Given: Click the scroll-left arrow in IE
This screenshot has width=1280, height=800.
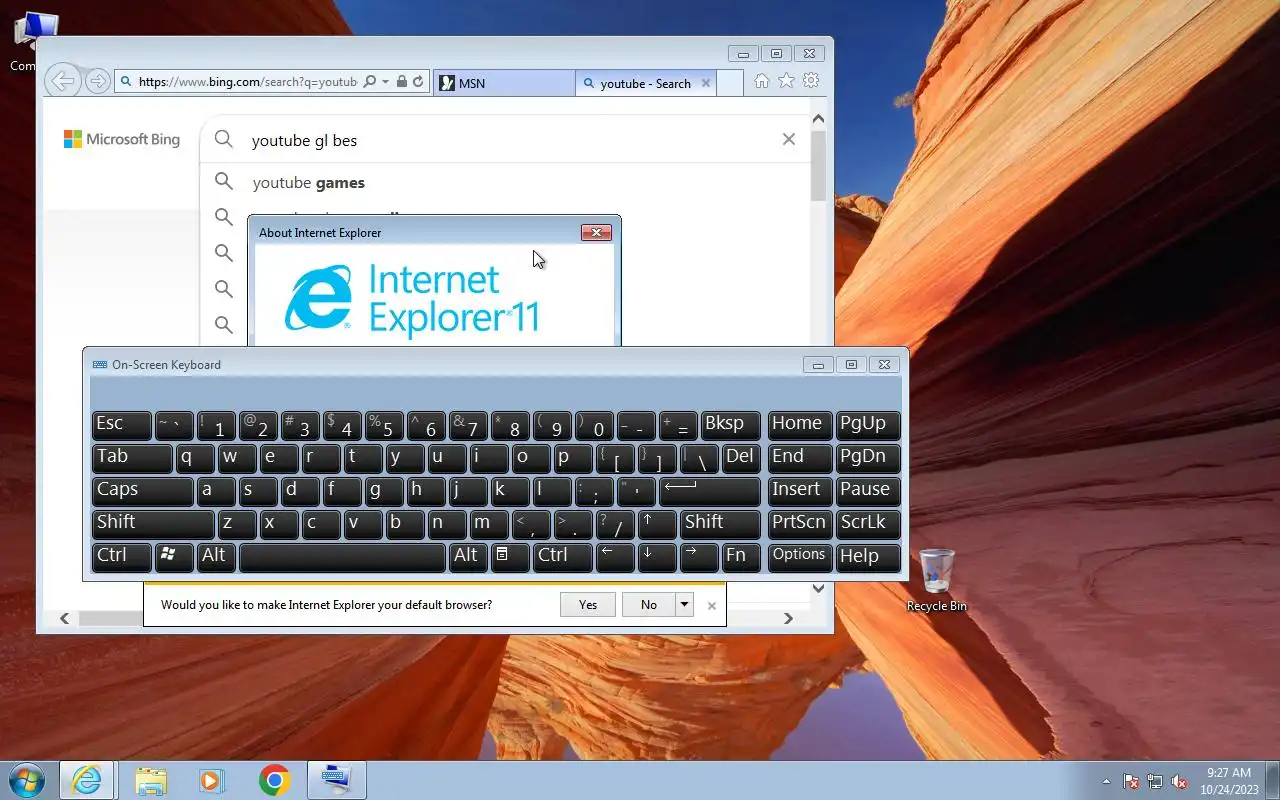Looking at the screenshot, I should [65, 618].
